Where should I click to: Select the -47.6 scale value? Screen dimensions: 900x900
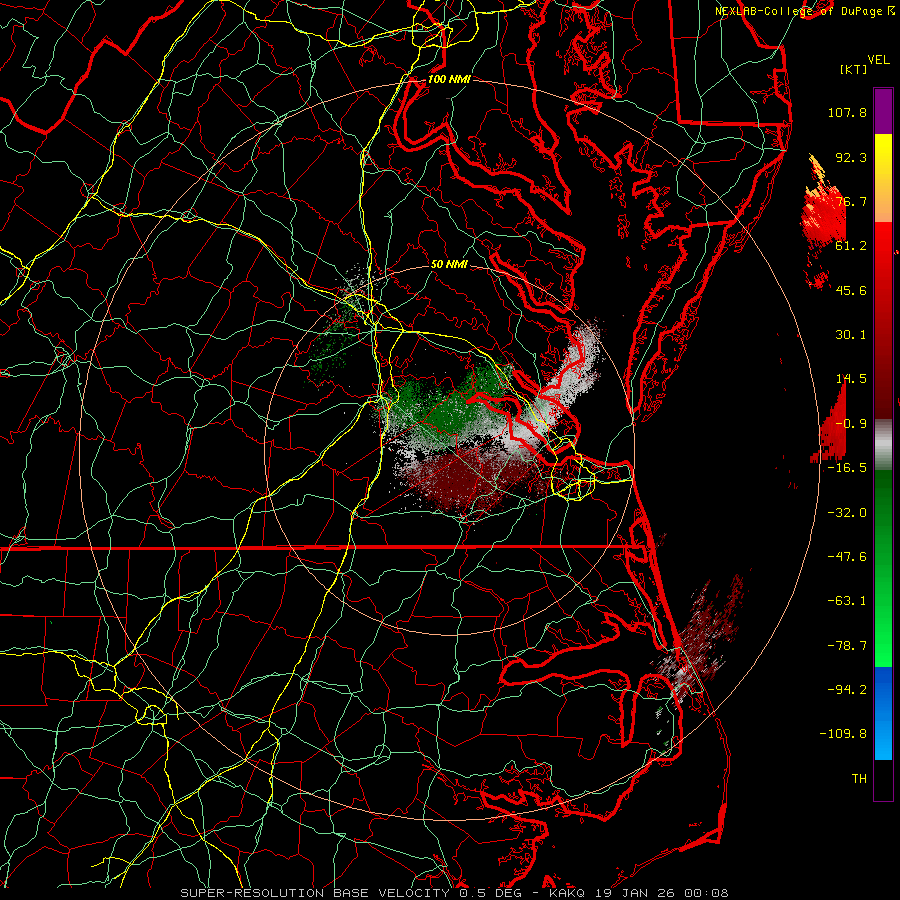point(847,557)
